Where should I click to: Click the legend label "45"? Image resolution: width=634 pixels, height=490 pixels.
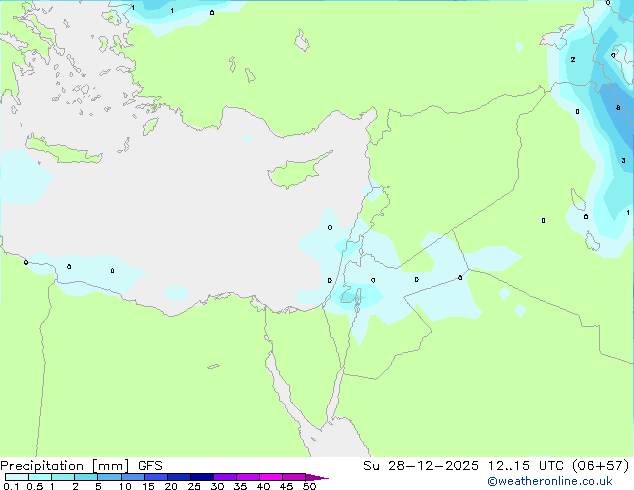(x=286, y=486)
